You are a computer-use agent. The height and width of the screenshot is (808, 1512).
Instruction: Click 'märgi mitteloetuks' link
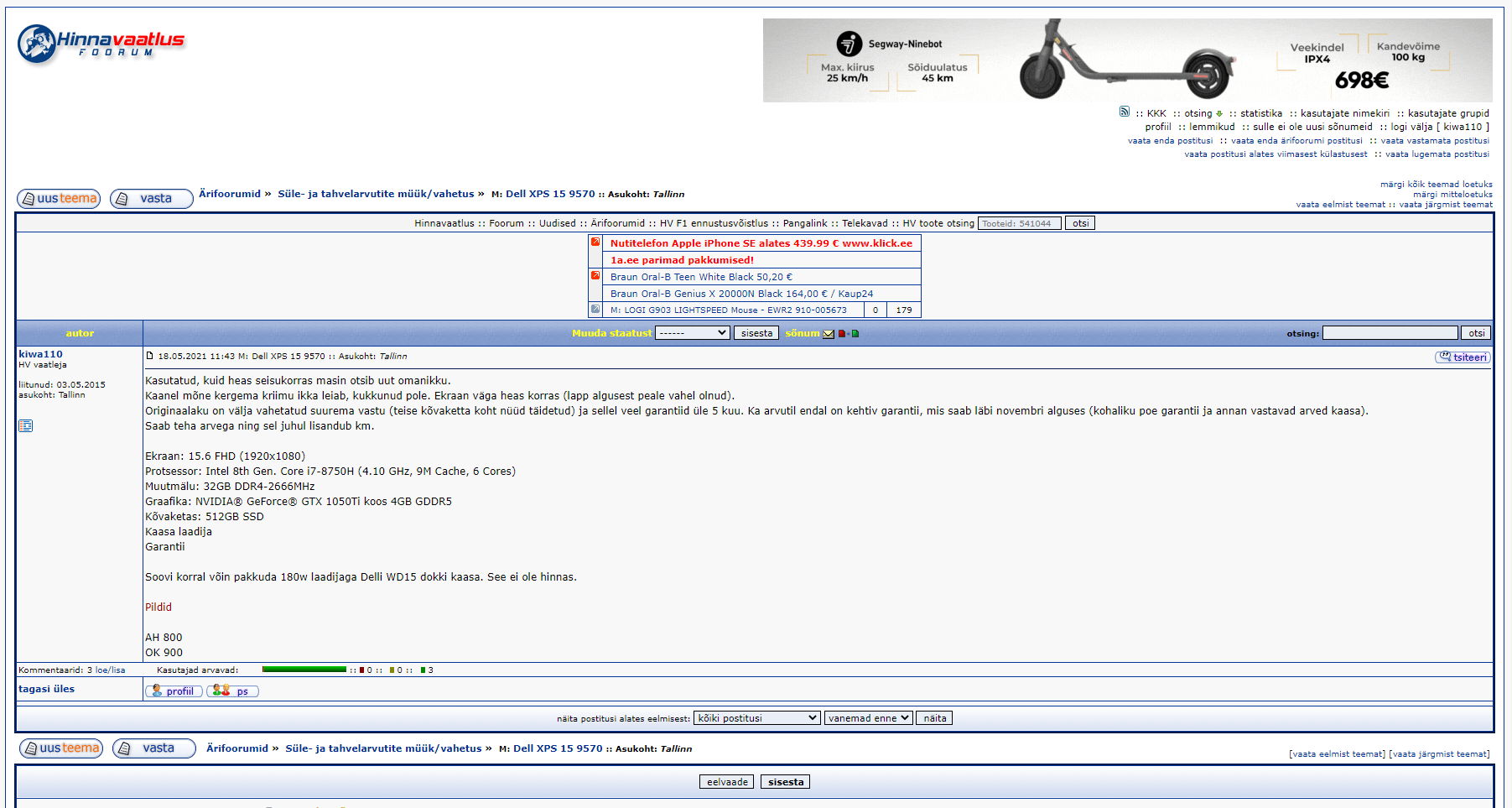coord(1452,195)
